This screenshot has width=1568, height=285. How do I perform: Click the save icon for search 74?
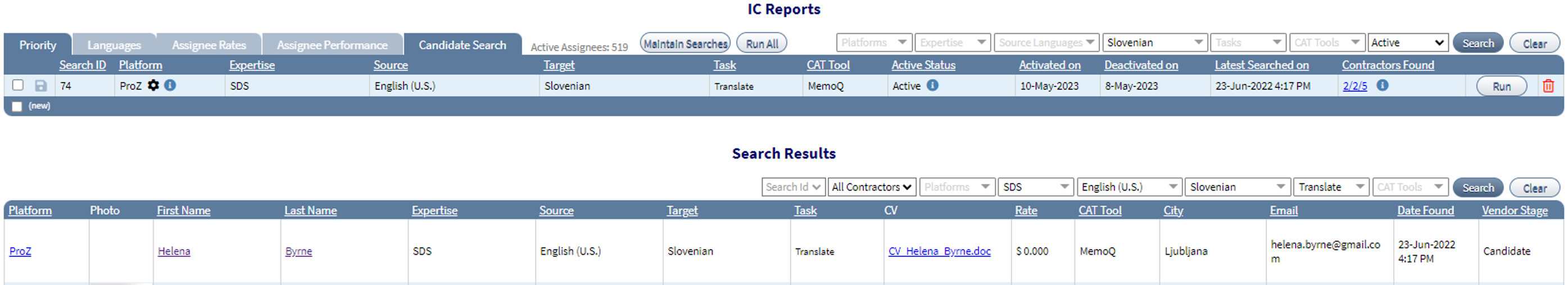pyautogui.click(x=41, y=86)
